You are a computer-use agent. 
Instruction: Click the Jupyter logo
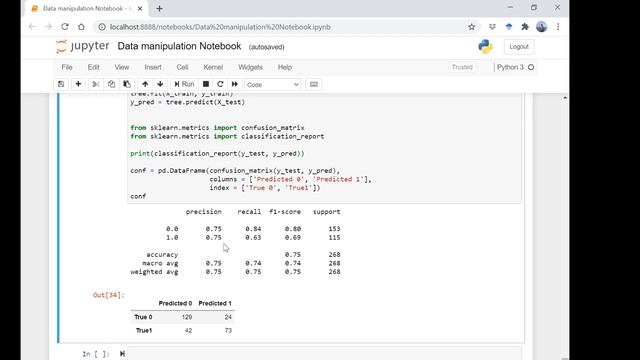tap(83, 46)
